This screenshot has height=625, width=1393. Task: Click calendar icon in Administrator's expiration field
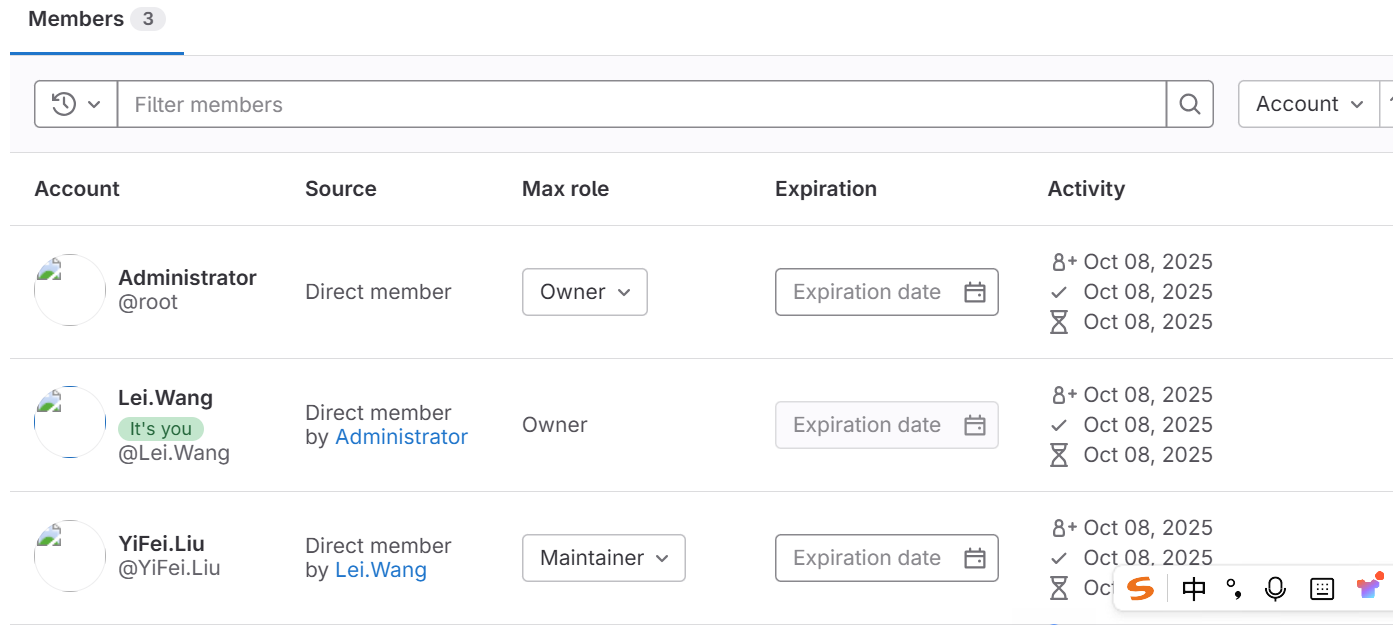[974, 292]
